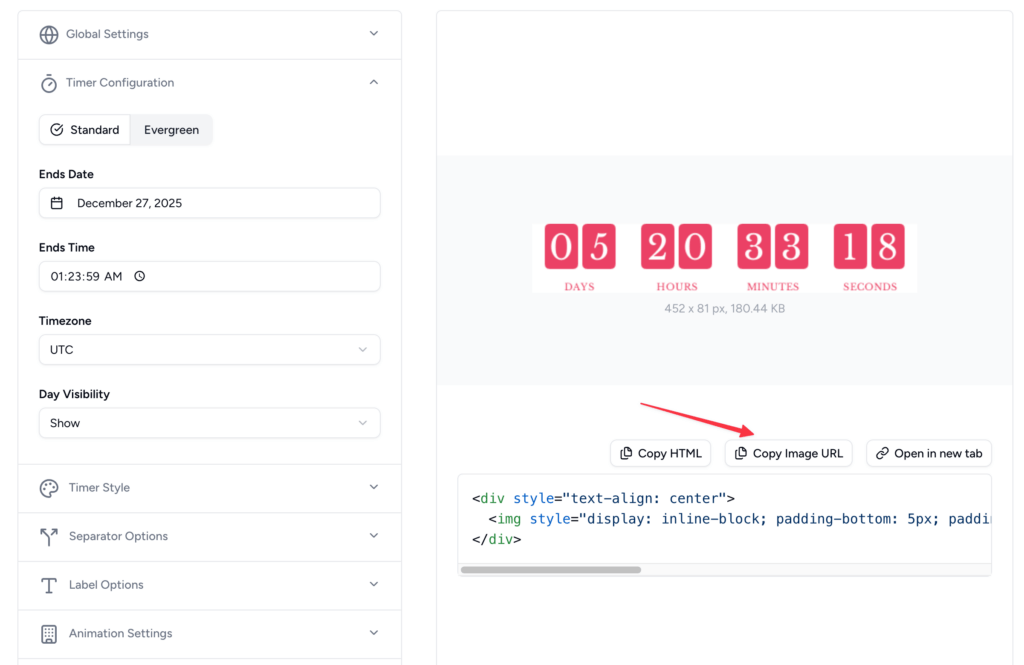Expand the Timer Style section
Viewport: 1024px width, 665px height.
tap(373, 488)
